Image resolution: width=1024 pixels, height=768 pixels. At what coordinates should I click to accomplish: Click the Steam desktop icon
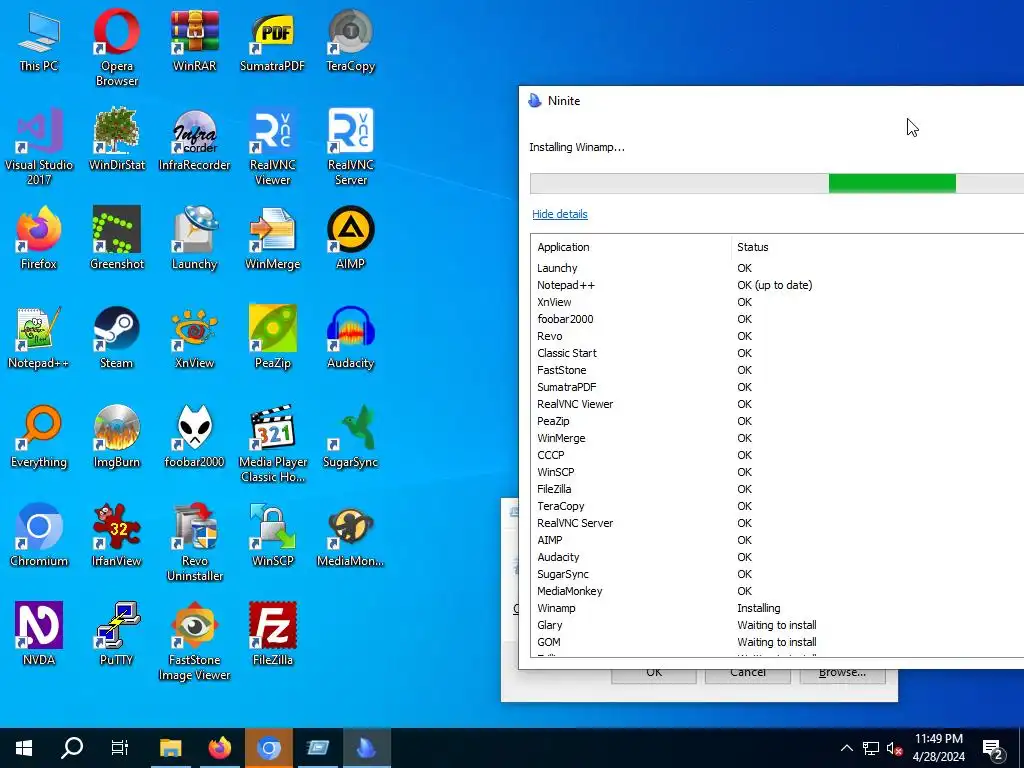[x=116, y=337]
